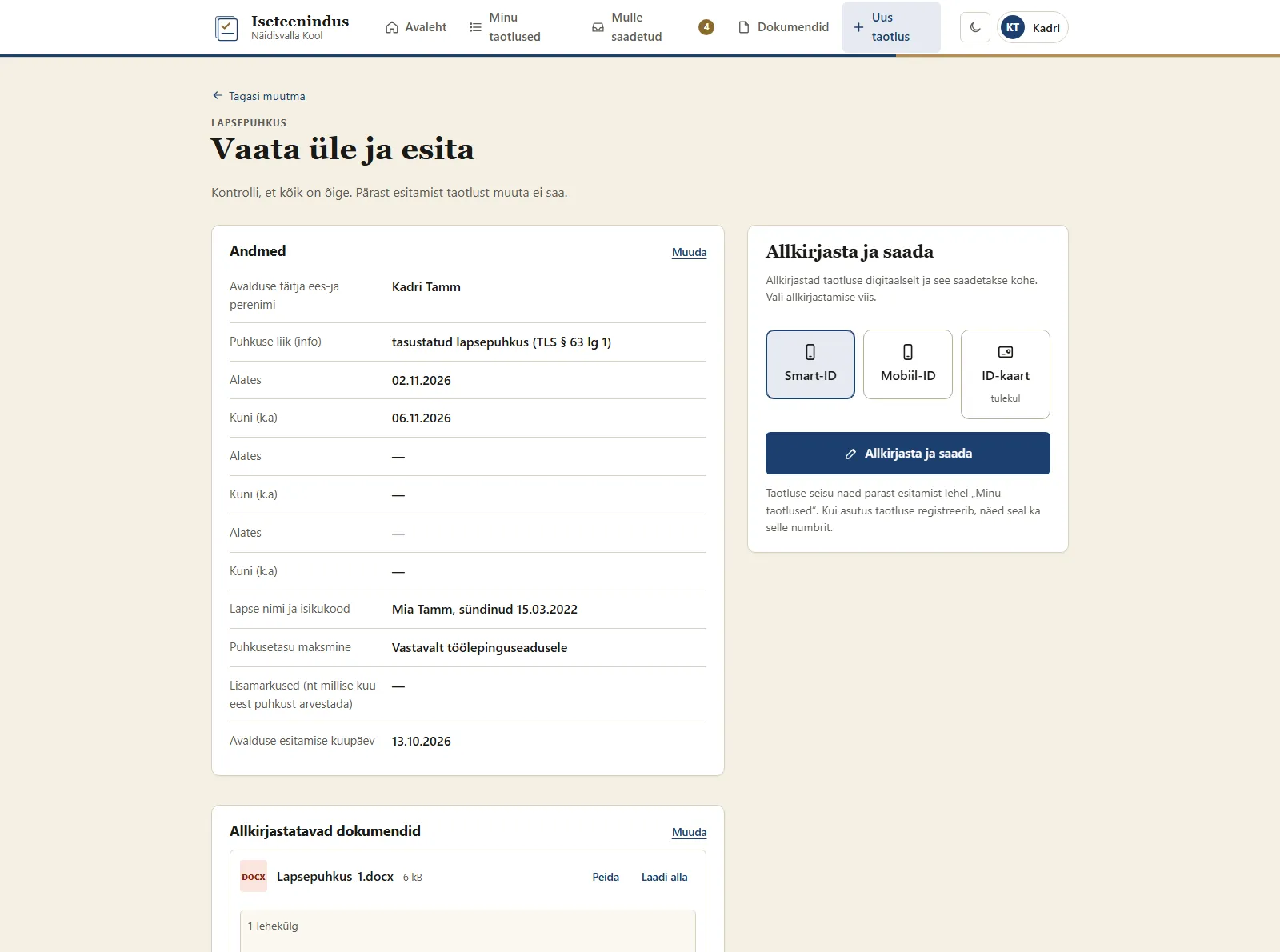Open the Avaleht navigation item
Viewport: 1280px width, 952px height.
(416, 27)
